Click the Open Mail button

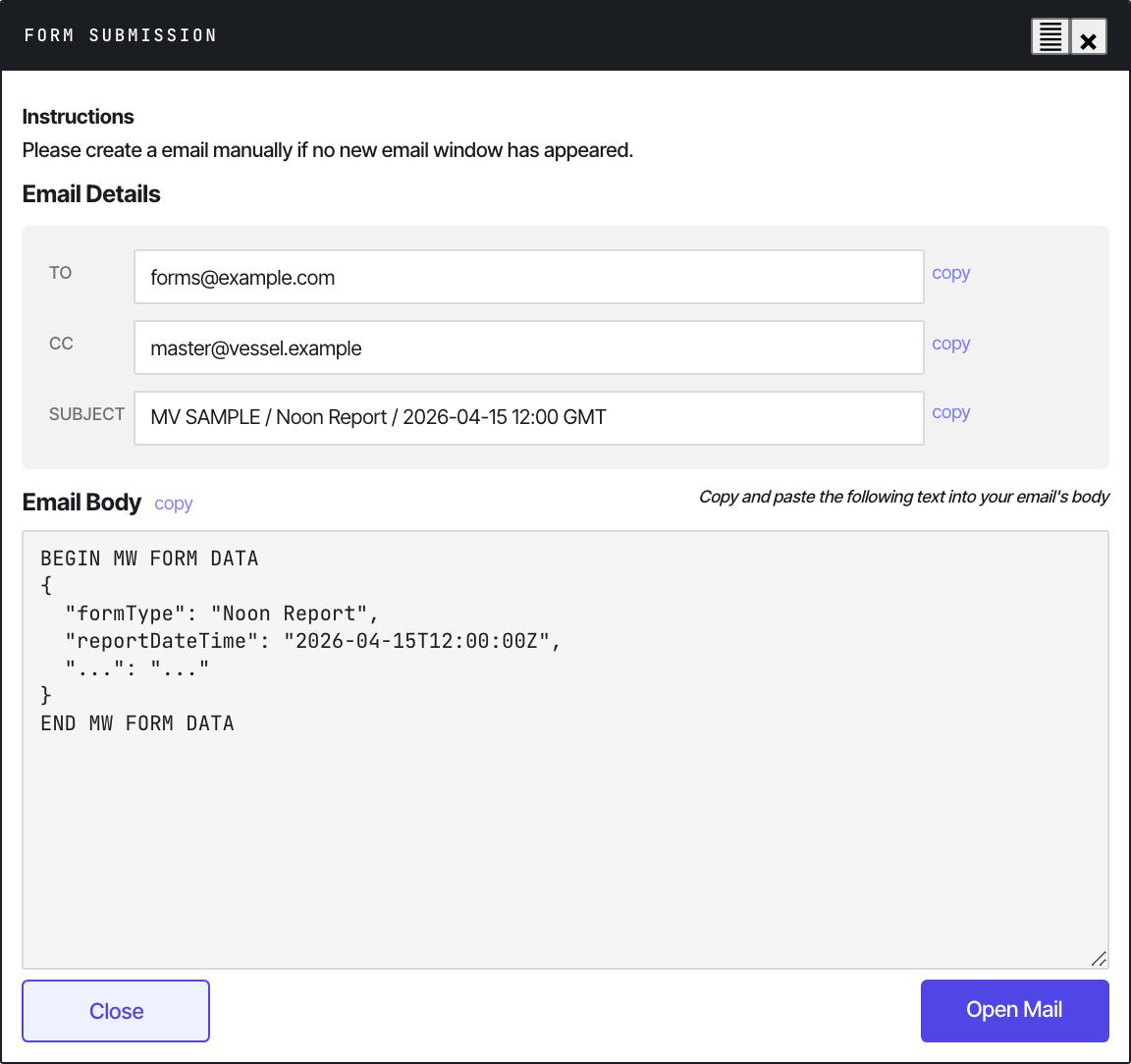(x=1014, y=1011)
